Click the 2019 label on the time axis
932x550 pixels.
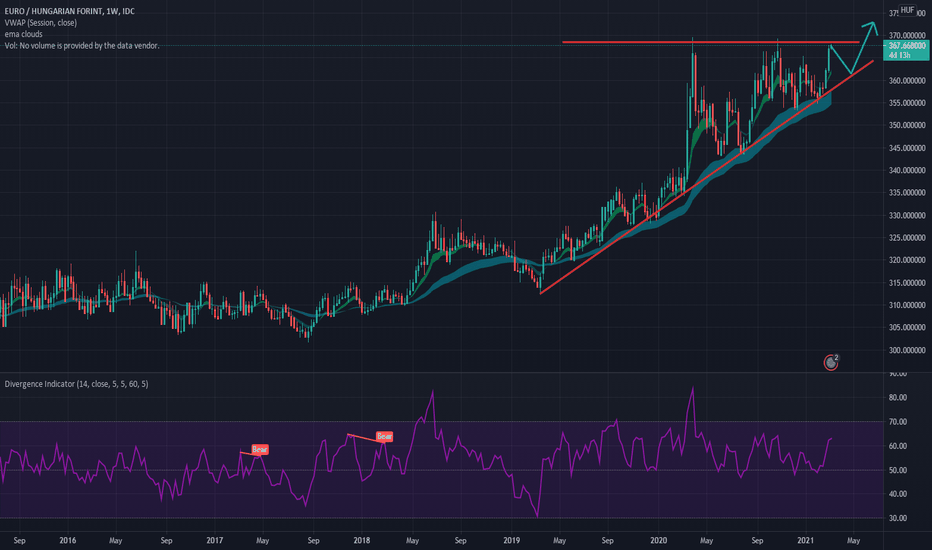click(511, 540)
